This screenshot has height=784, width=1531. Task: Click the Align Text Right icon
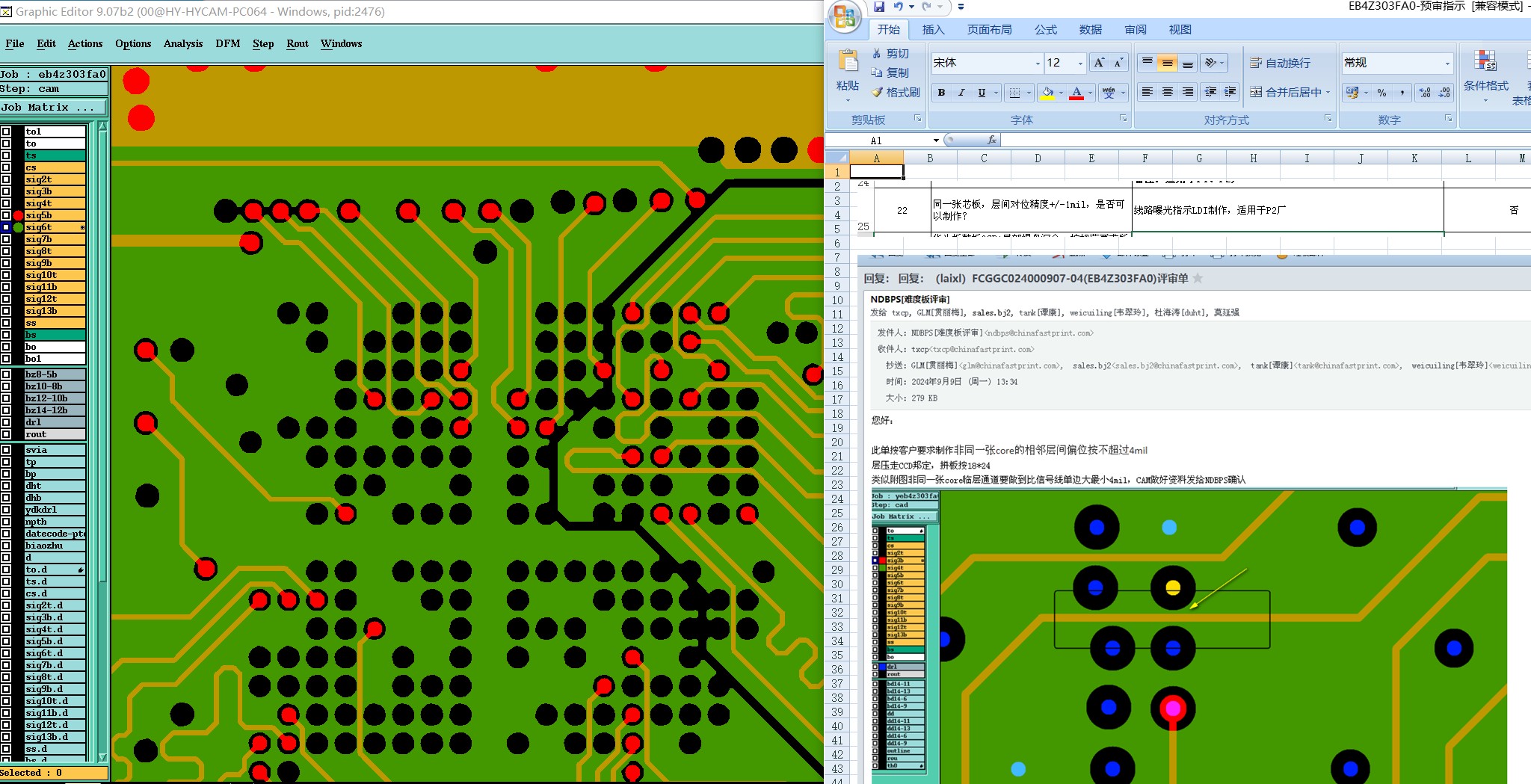pos(1187,92)
